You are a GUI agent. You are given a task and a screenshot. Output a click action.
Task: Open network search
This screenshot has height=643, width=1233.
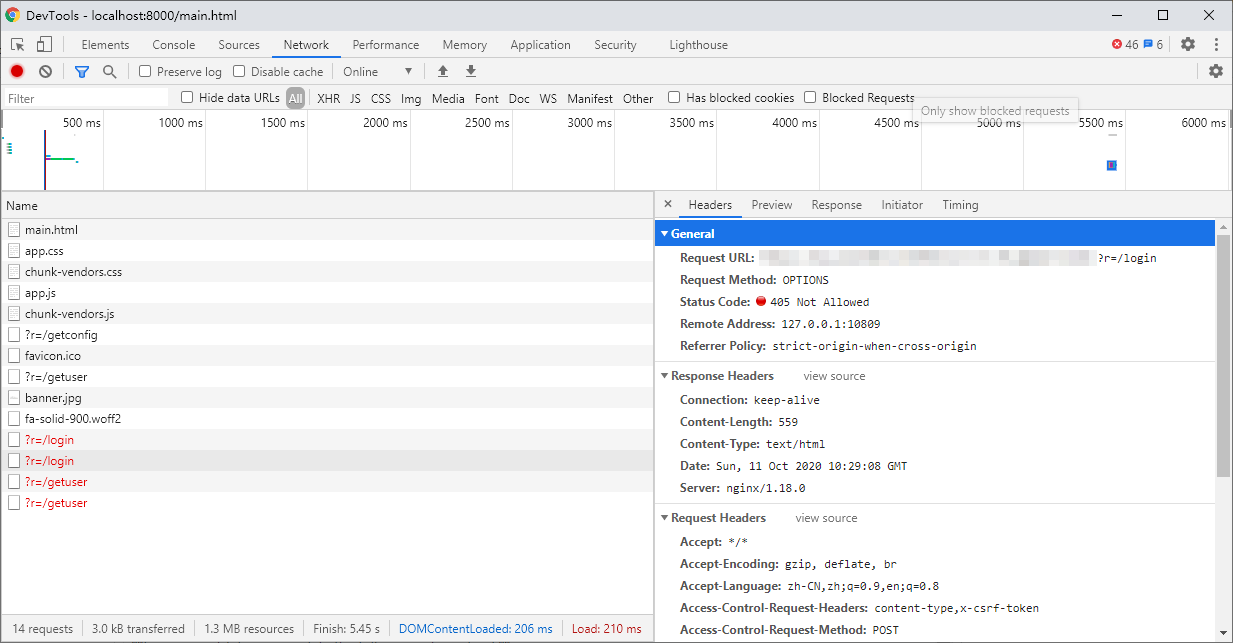pyautogui.click(x=110, y=71)
